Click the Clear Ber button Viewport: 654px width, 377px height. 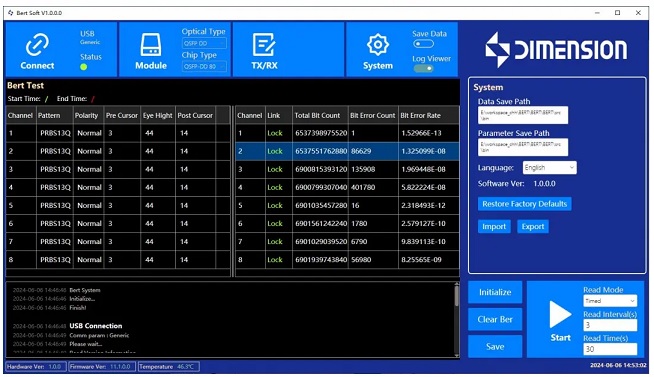(495, 319)
